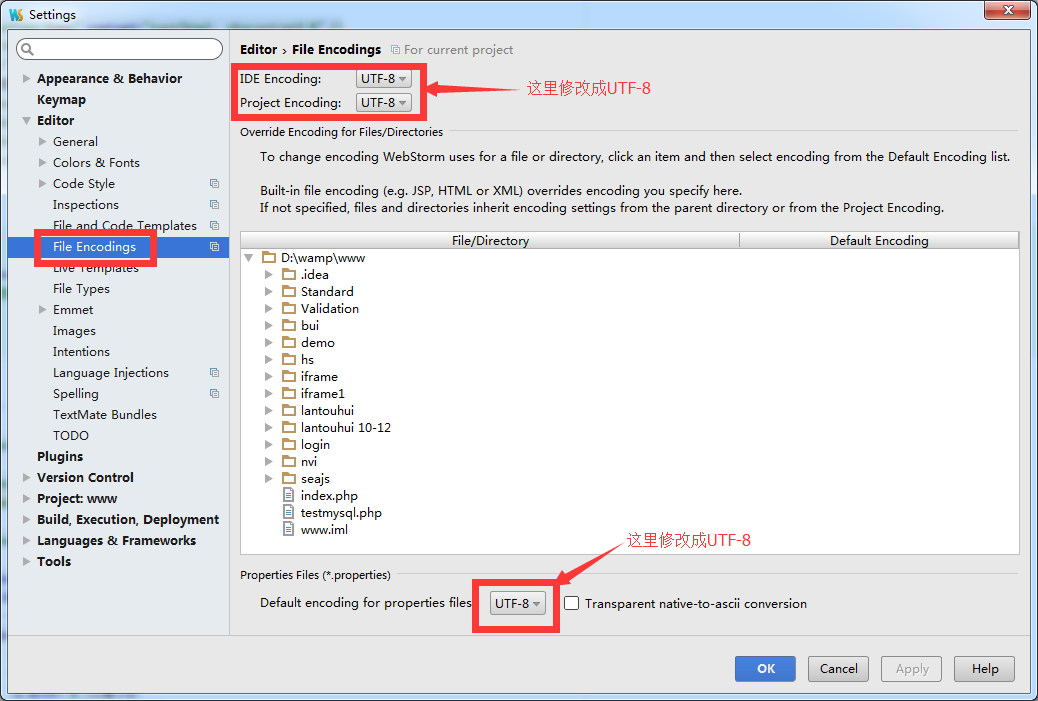Click the Help button
This screenshot has height=701, width=1038.
pyautogui.click(x=984, y=669)
